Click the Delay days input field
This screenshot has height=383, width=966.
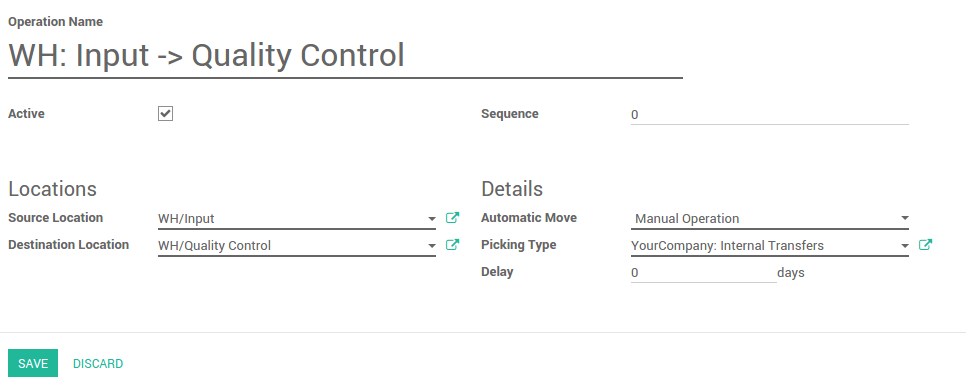pyautogui.click(x=704, y=272)
